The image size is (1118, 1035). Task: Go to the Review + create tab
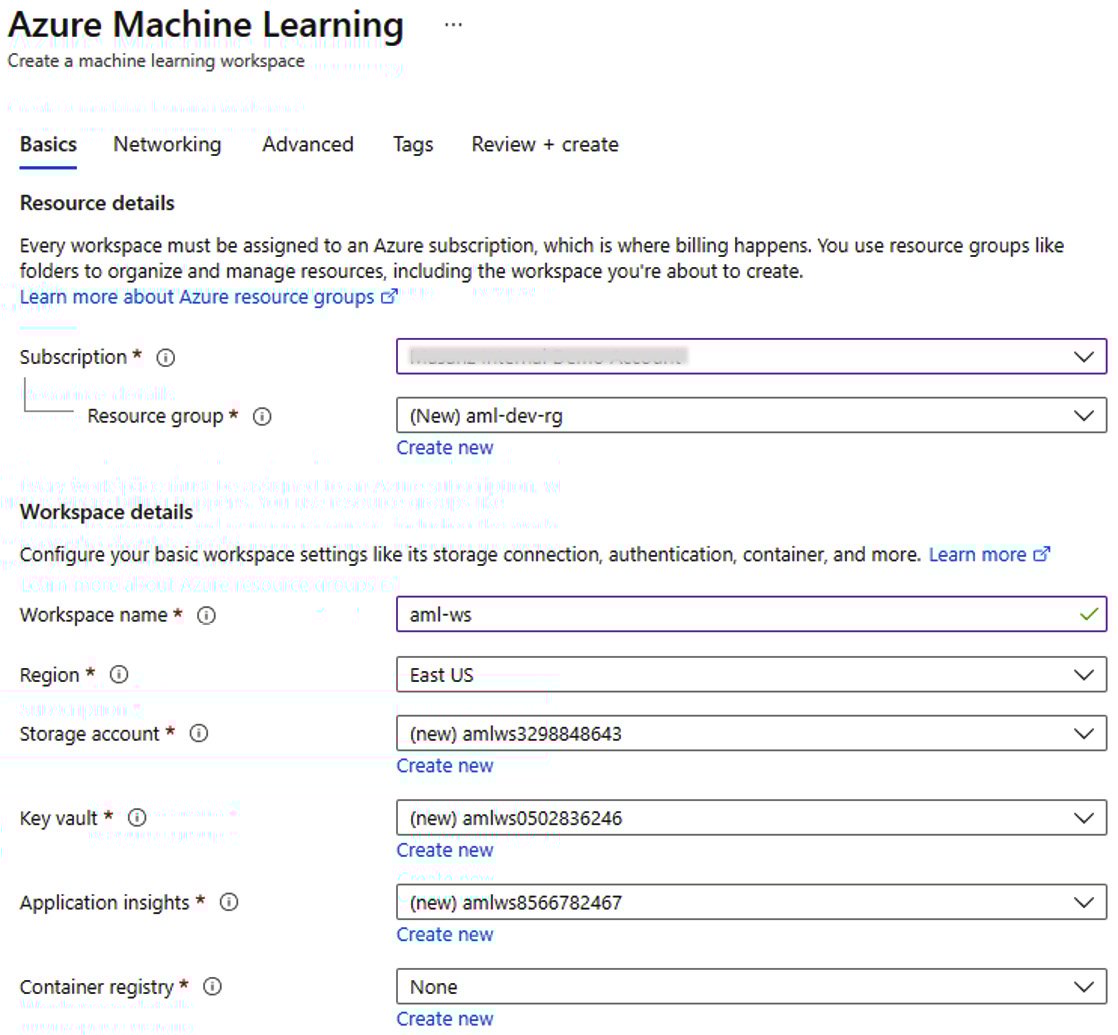[x=545, y=145]
